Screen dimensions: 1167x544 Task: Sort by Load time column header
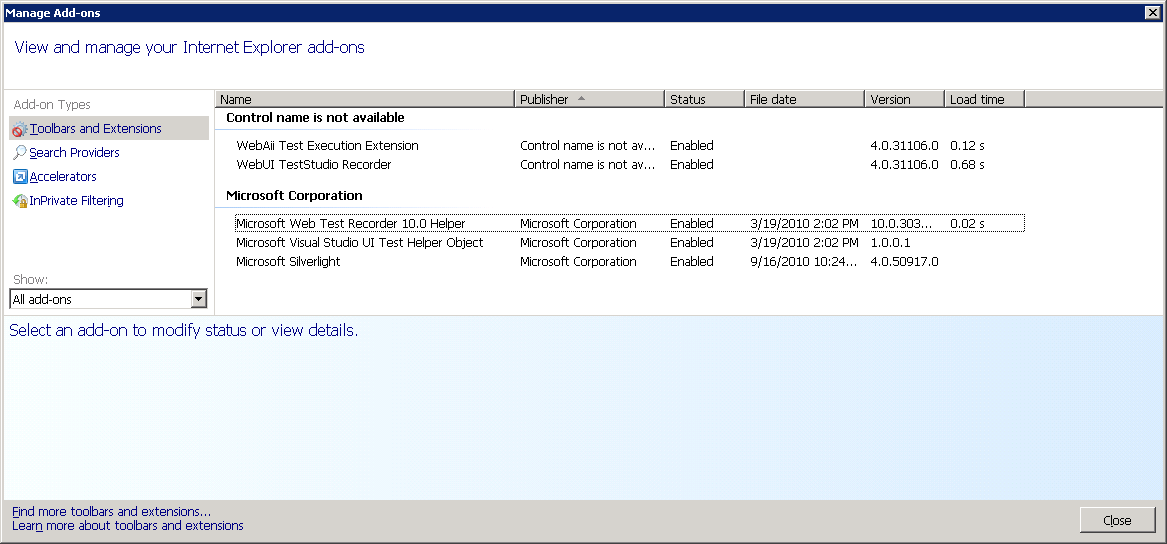tap(985, 99)
